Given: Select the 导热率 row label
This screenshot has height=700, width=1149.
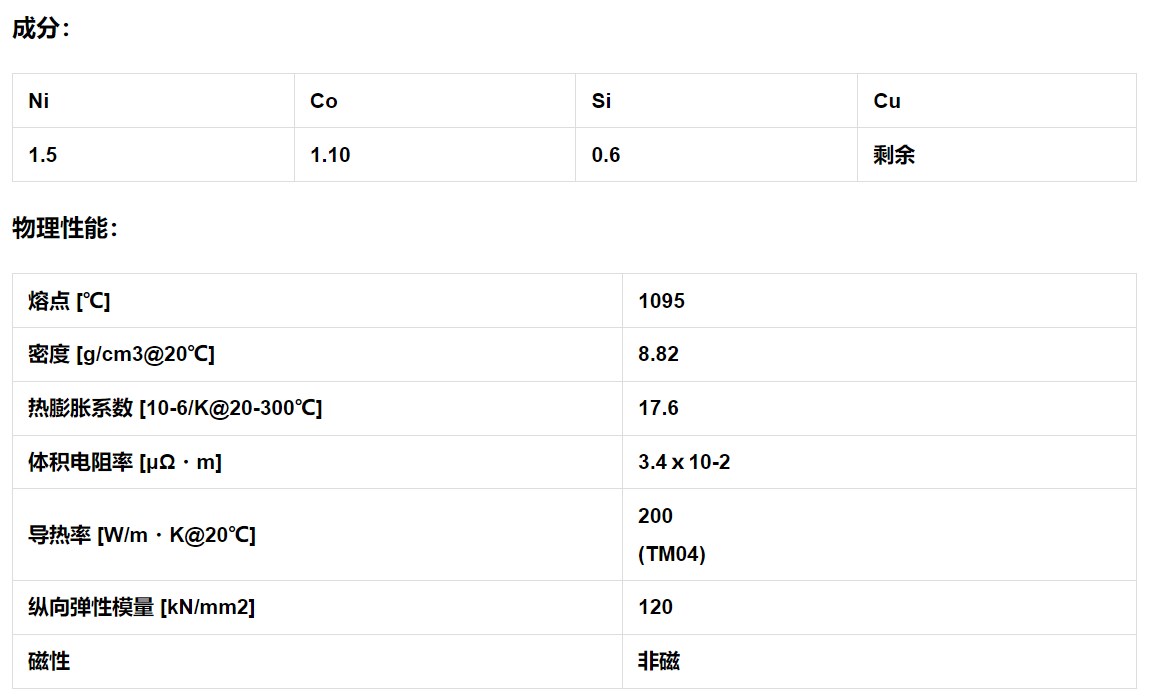Looking at the screenshot, I should coord(141,535).
